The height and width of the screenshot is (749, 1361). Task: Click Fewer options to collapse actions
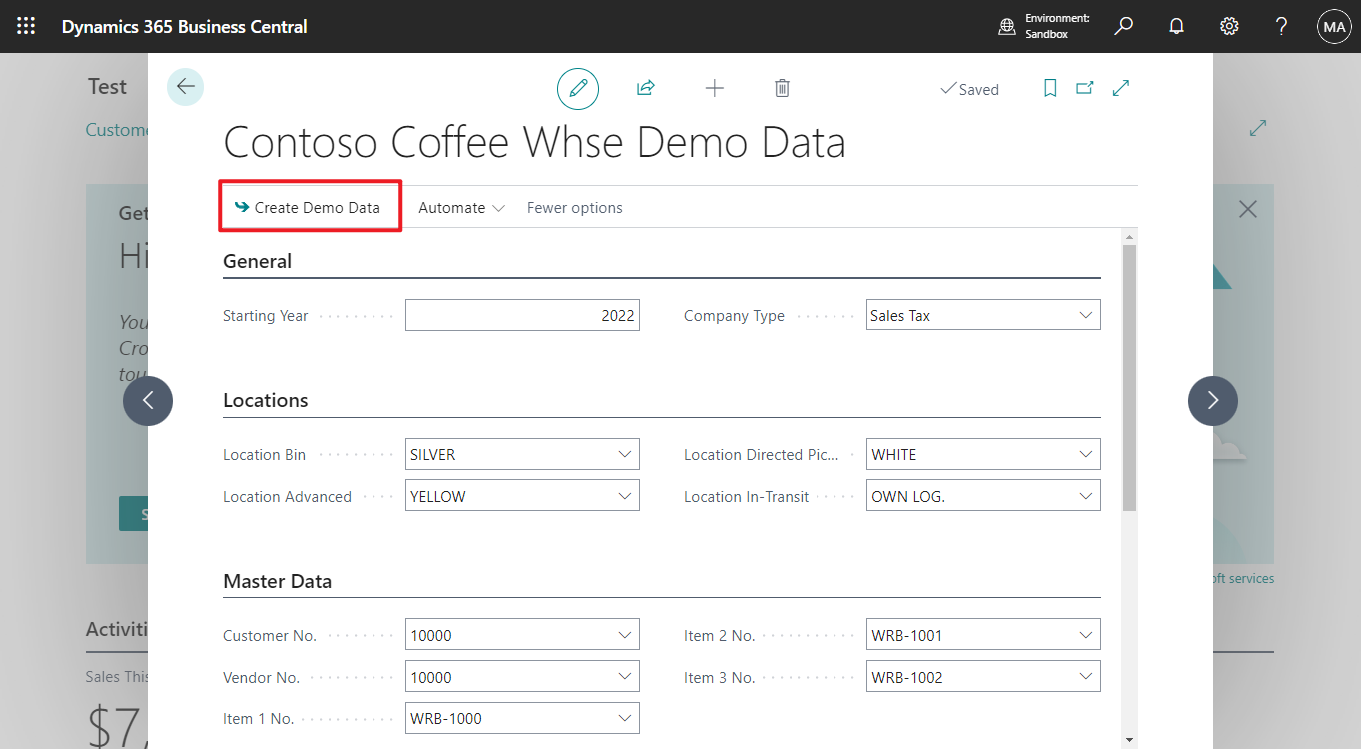(x=574, y=207)
